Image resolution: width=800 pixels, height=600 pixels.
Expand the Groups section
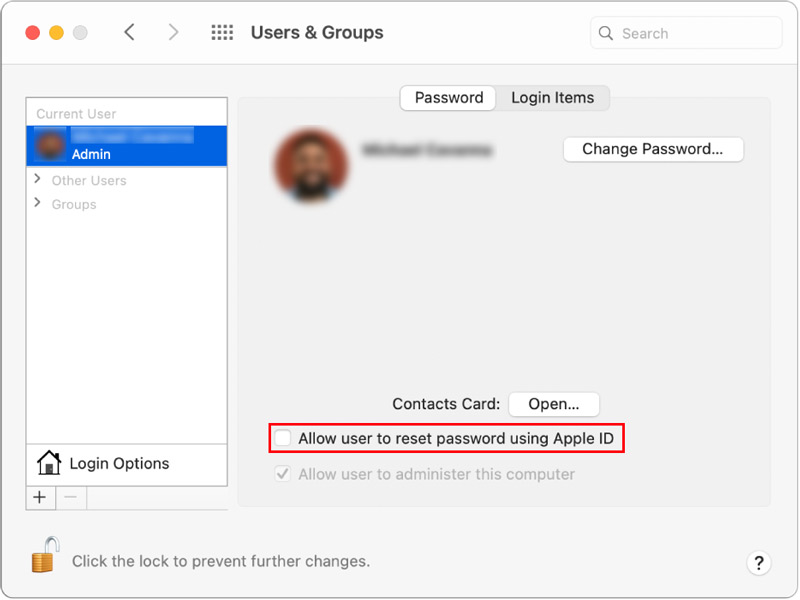(38, 202)
